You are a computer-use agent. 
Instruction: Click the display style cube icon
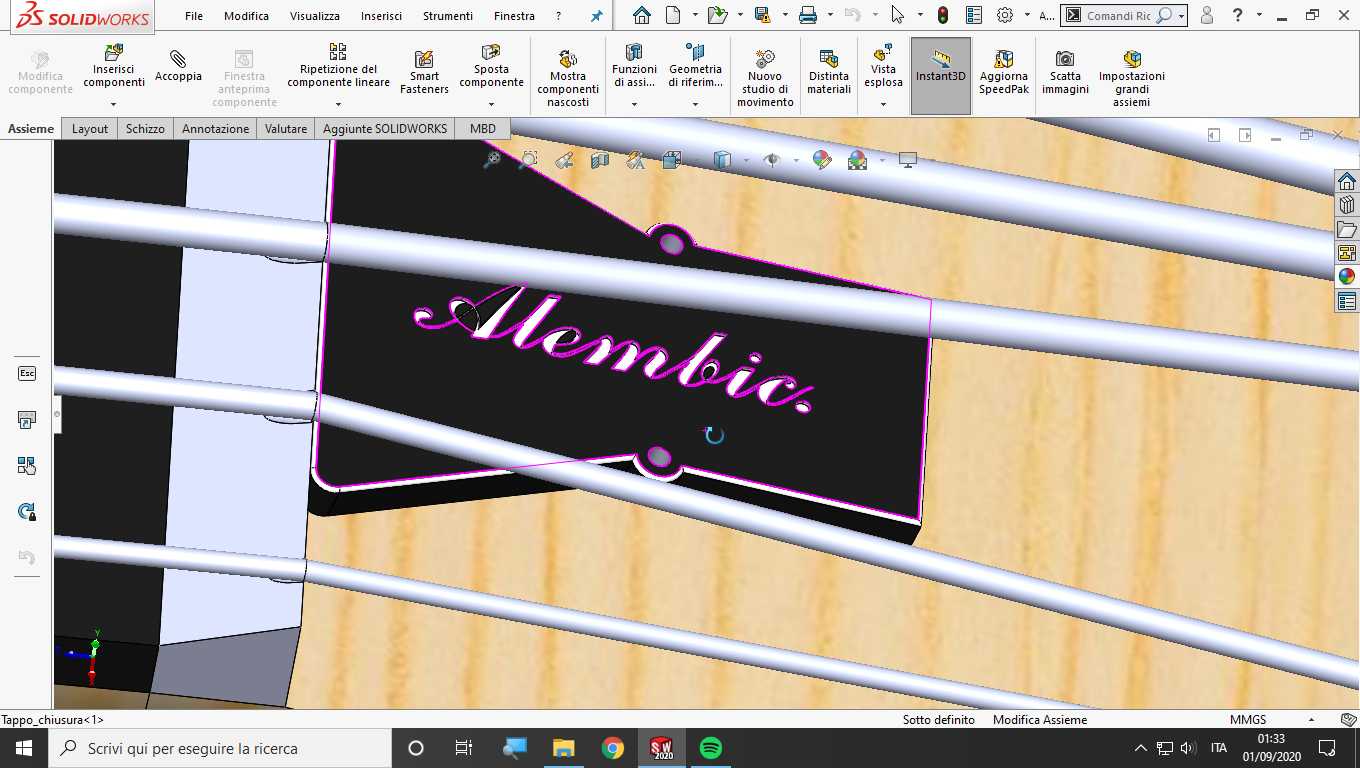(x=722, y=160)
